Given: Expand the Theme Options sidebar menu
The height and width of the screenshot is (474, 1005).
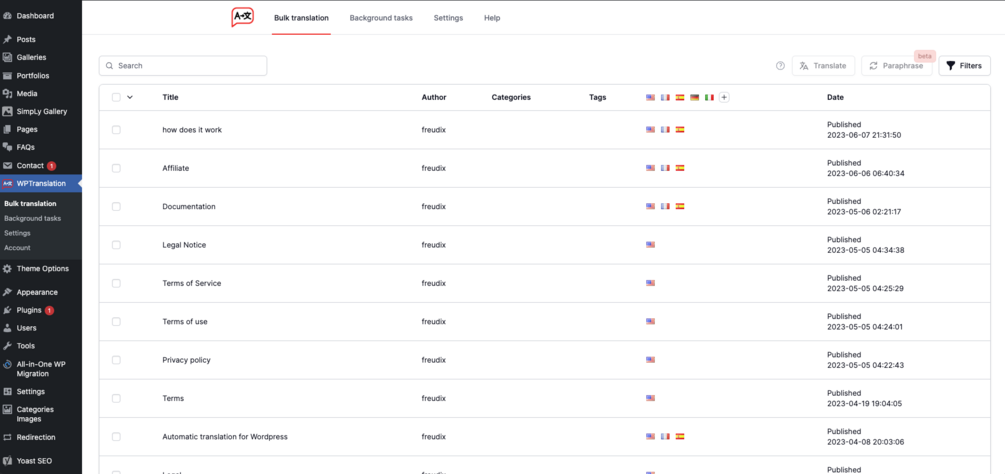Looking at the screenshot, I should pyautogui.click(x=8, y=269).
